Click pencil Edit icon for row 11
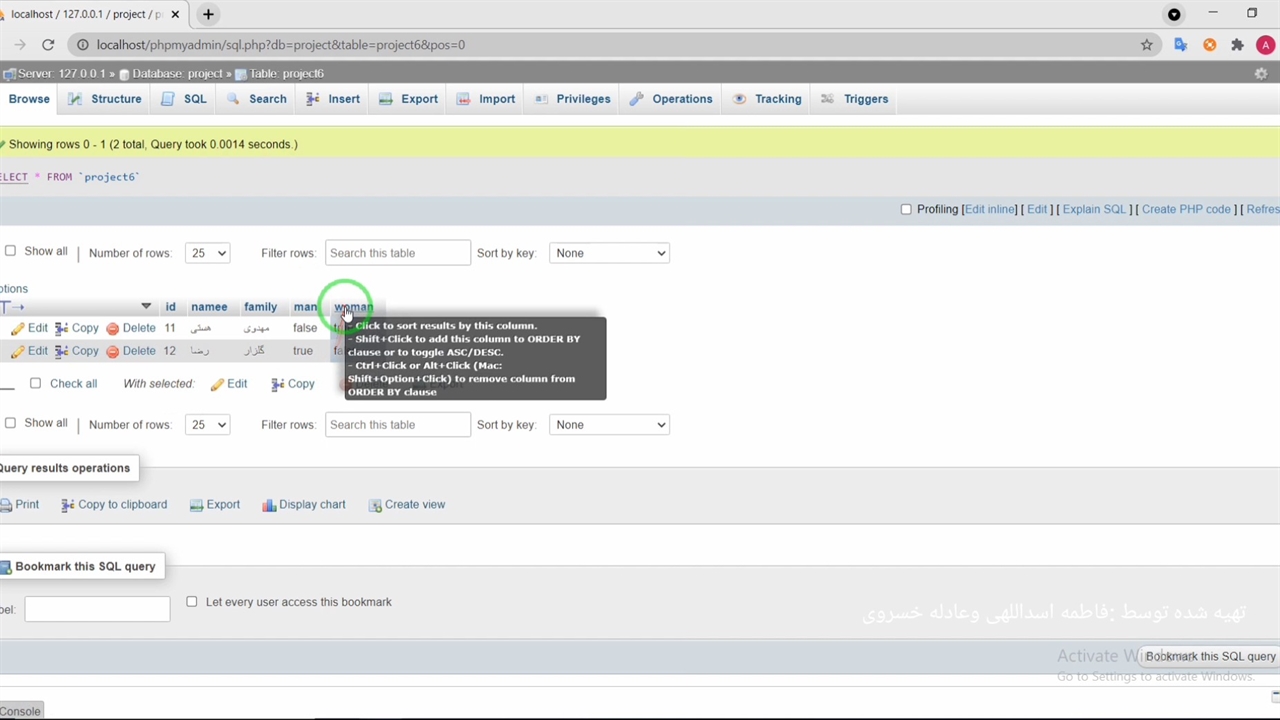The image size is (1280, 720). 18,328
